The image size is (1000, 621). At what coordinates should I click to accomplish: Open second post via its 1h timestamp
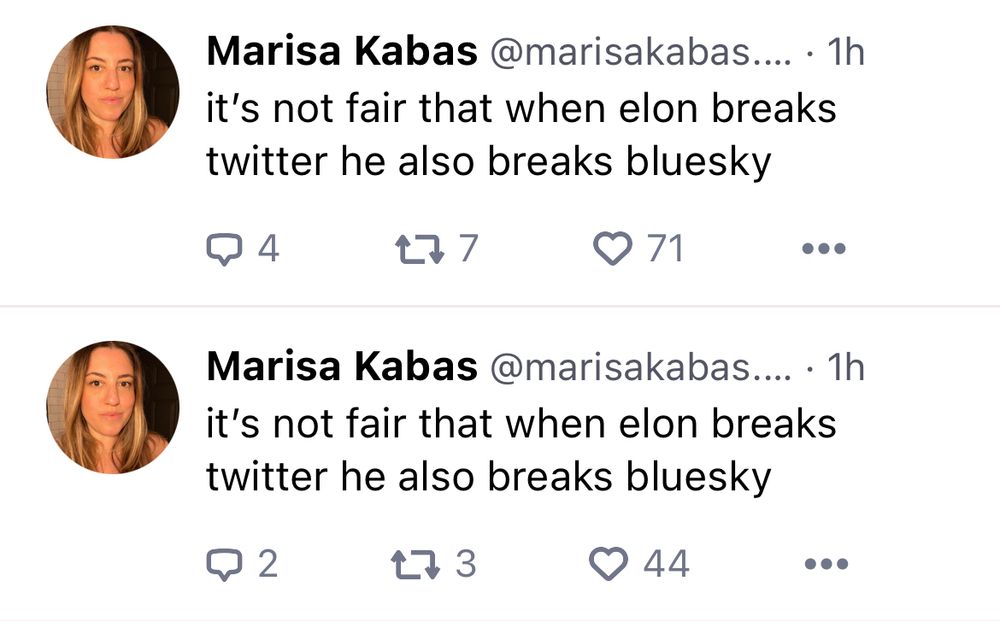[x=846, y=368]
